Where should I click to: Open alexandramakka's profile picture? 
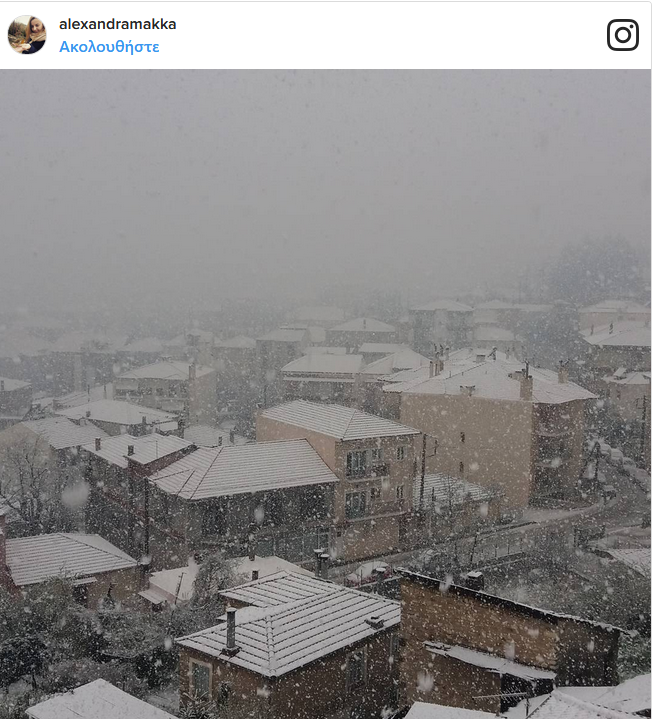(27, 35)
